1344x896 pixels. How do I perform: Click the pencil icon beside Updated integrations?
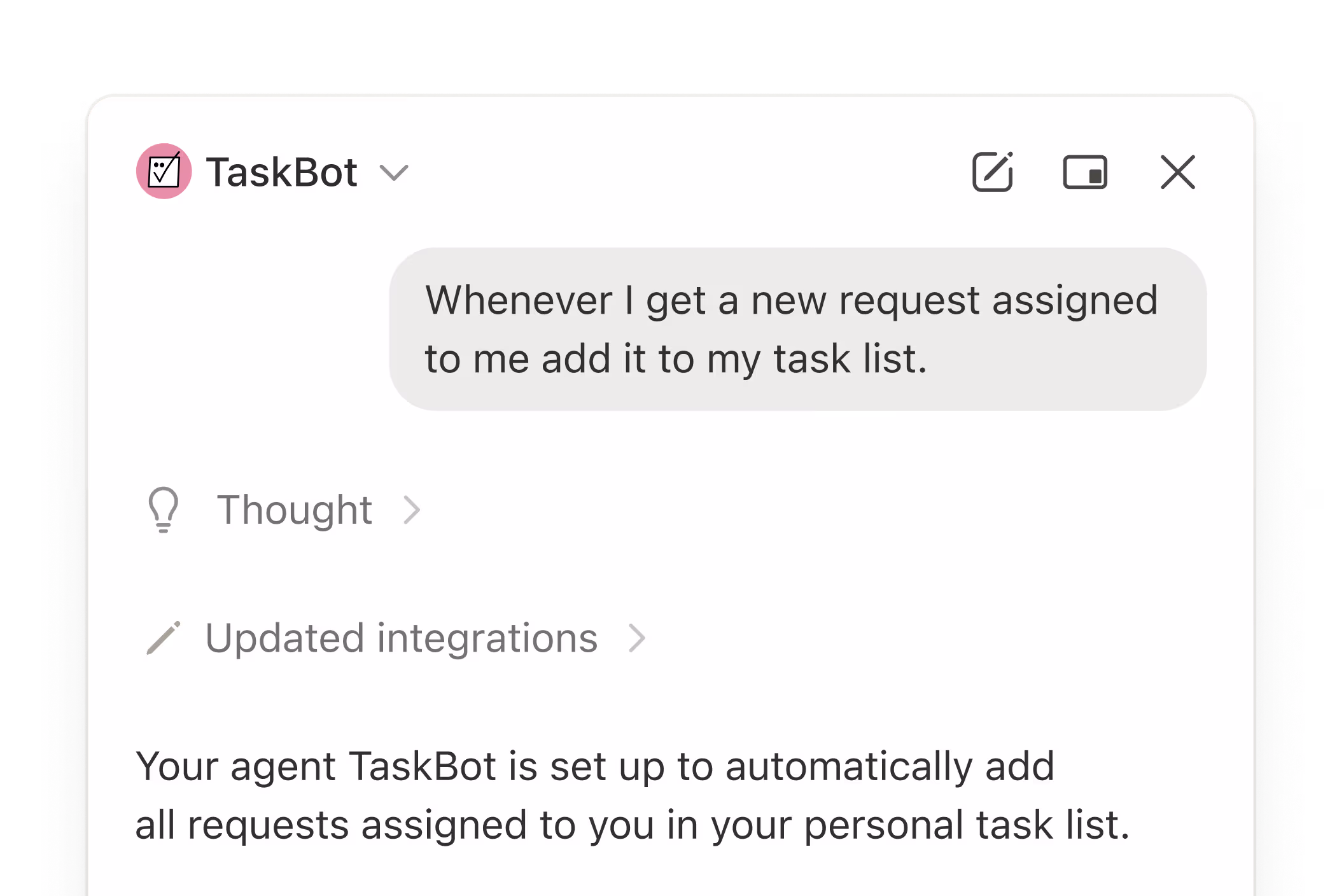click(x=164, y=638)
